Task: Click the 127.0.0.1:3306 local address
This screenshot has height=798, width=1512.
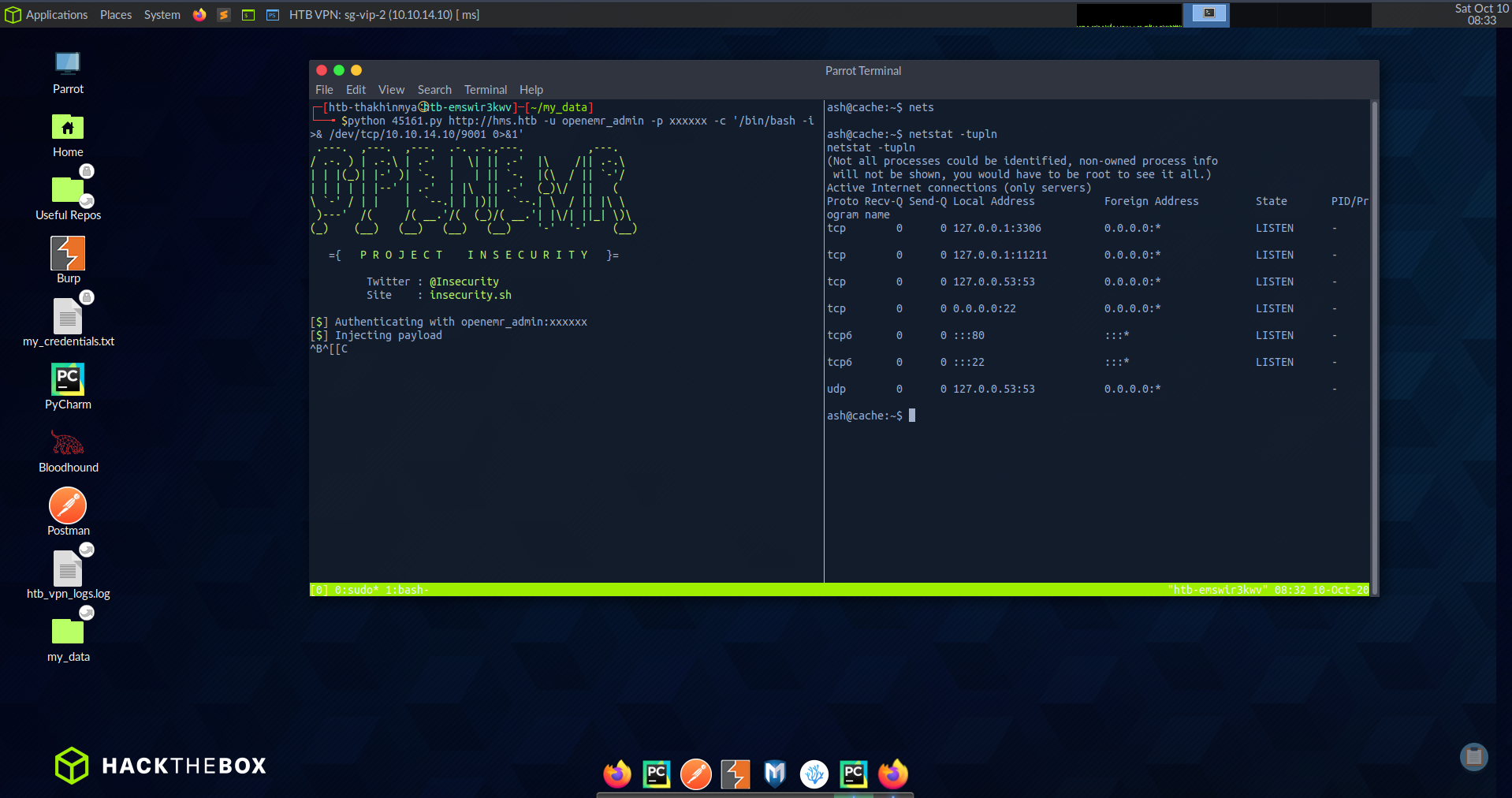Action: 996,228
